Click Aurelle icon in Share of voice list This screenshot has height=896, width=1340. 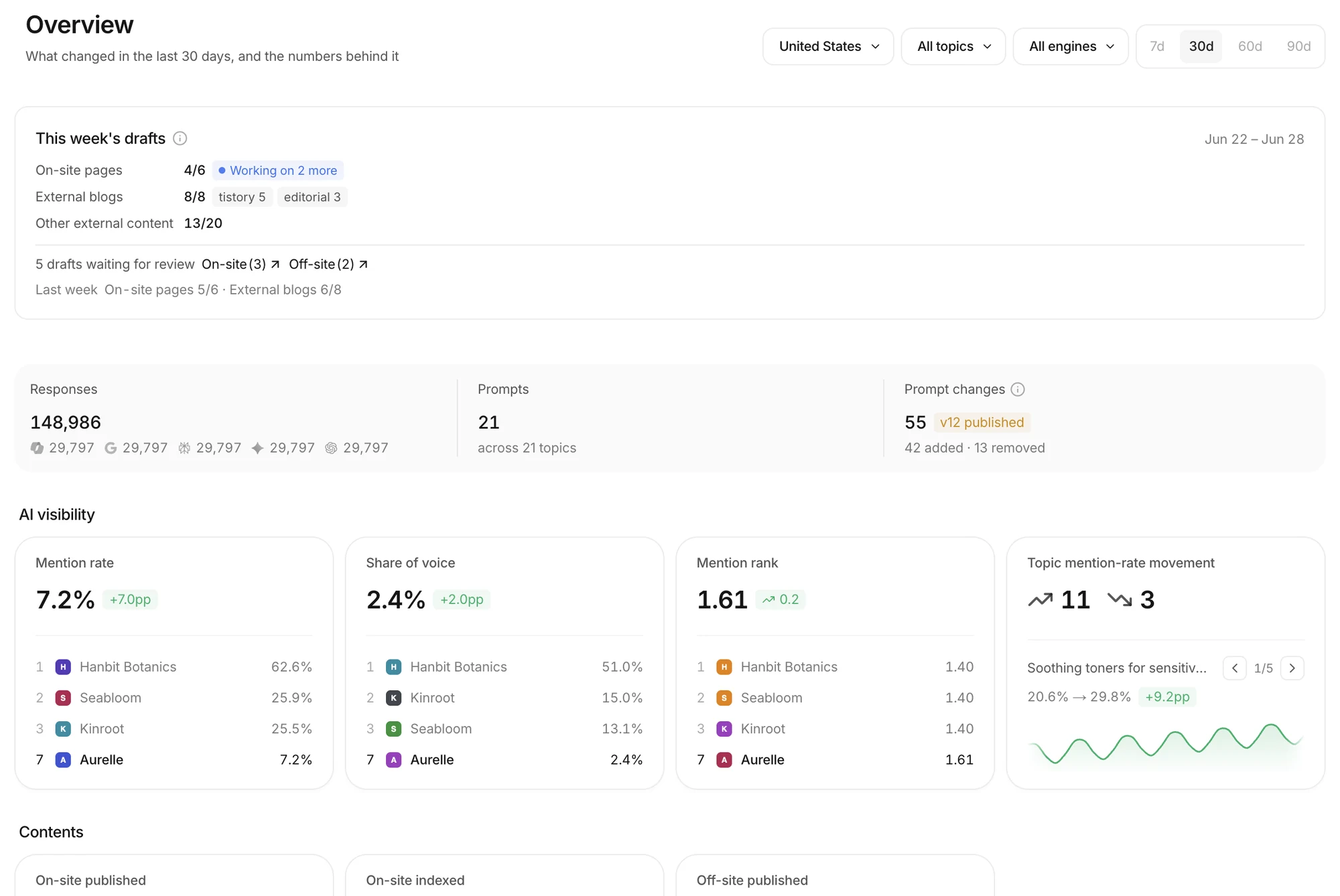[x=394, y=759]
